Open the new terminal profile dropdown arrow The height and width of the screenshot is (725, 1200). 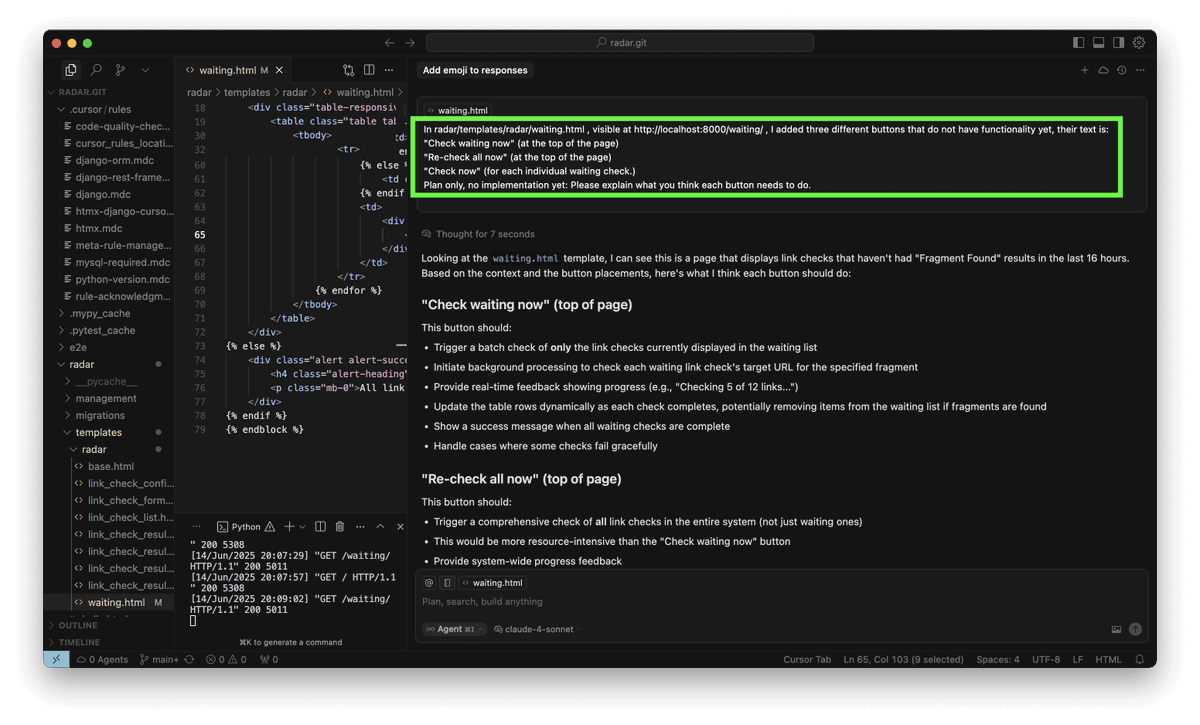[x=302, y=526]
